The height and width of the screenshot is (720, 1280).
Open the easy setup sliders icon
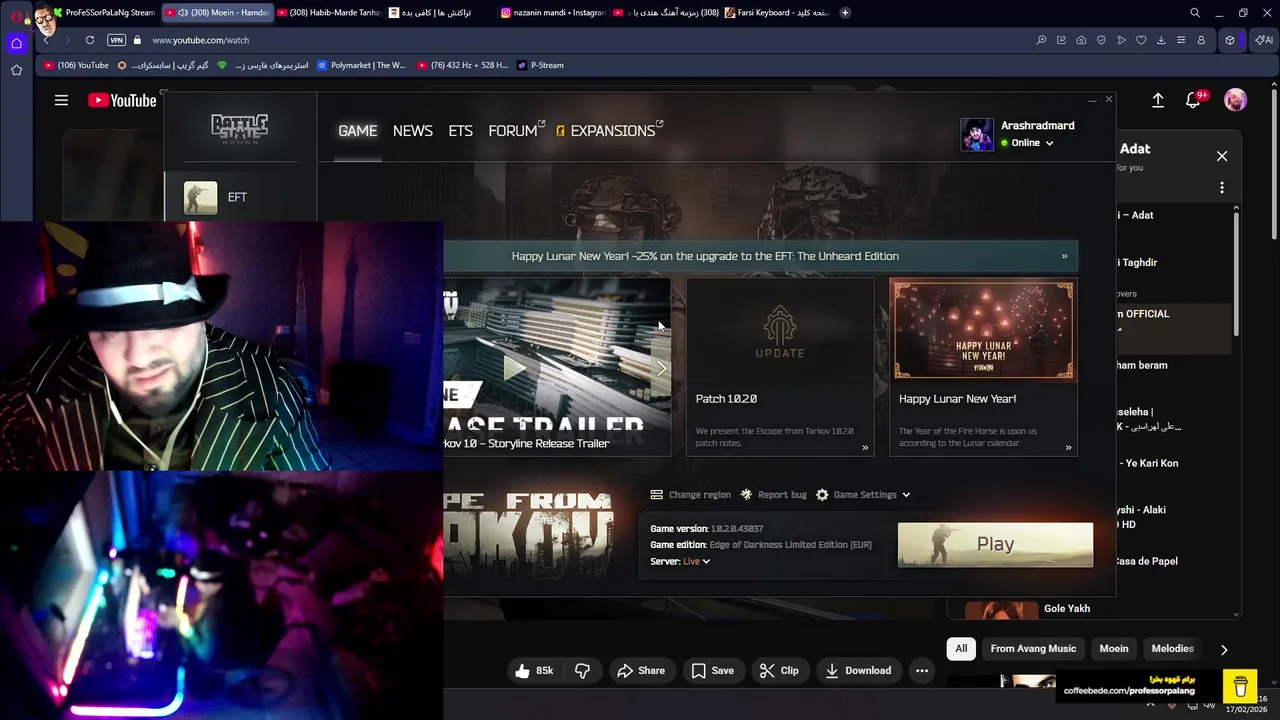point(1181,40)
